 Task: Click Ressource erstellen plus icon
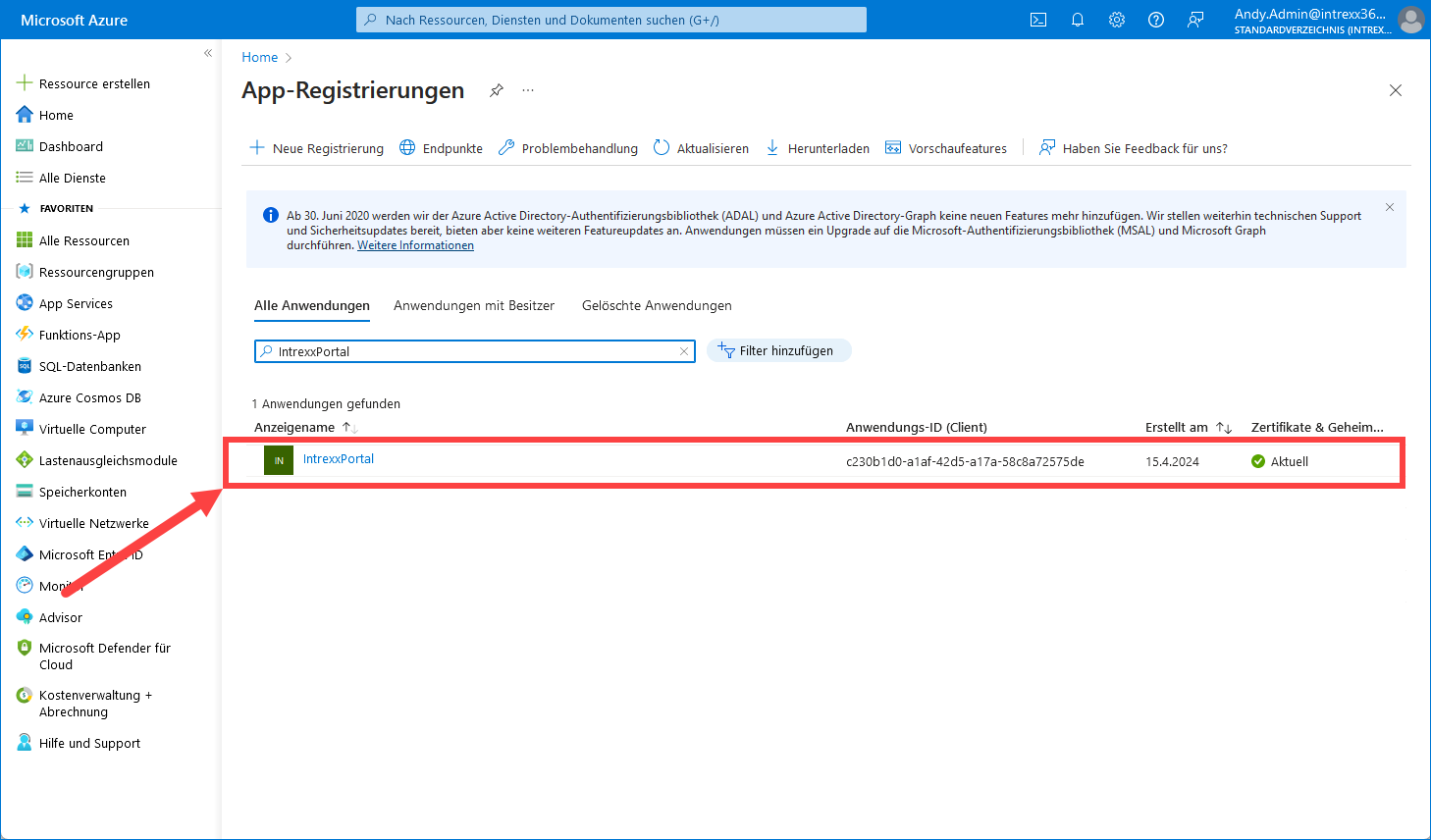[x=25, y=83]
